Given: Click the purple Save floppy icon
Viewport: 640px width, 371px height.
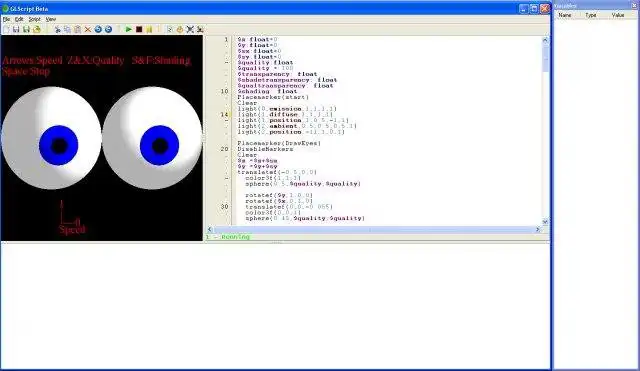Looking at the screenshot, I should (x=16, y=29).
